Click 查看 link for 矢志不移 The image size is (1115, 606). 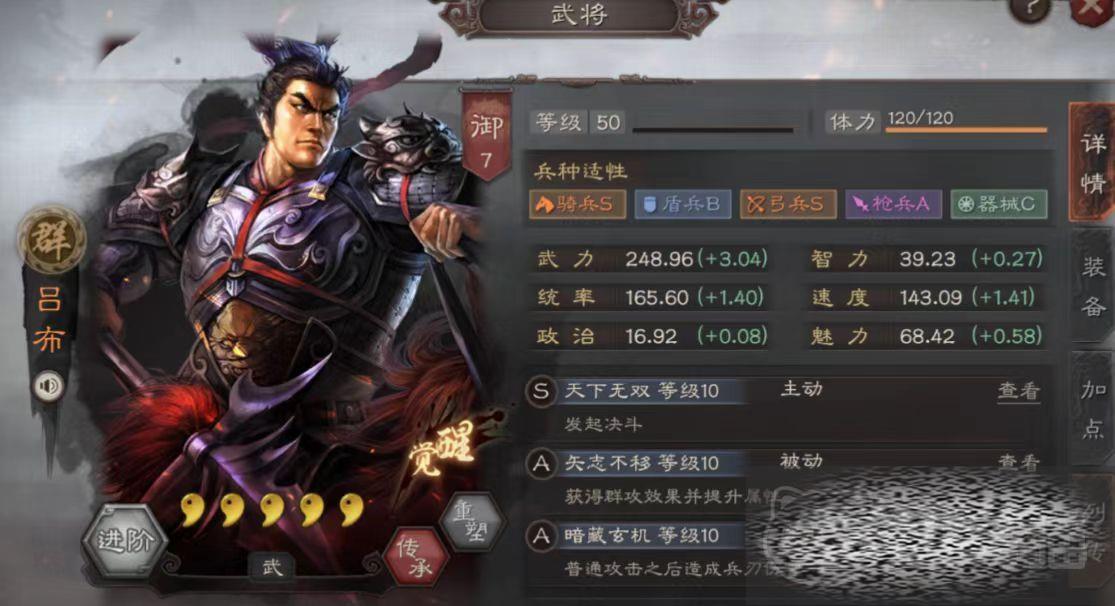click(x=1019, y=462)
